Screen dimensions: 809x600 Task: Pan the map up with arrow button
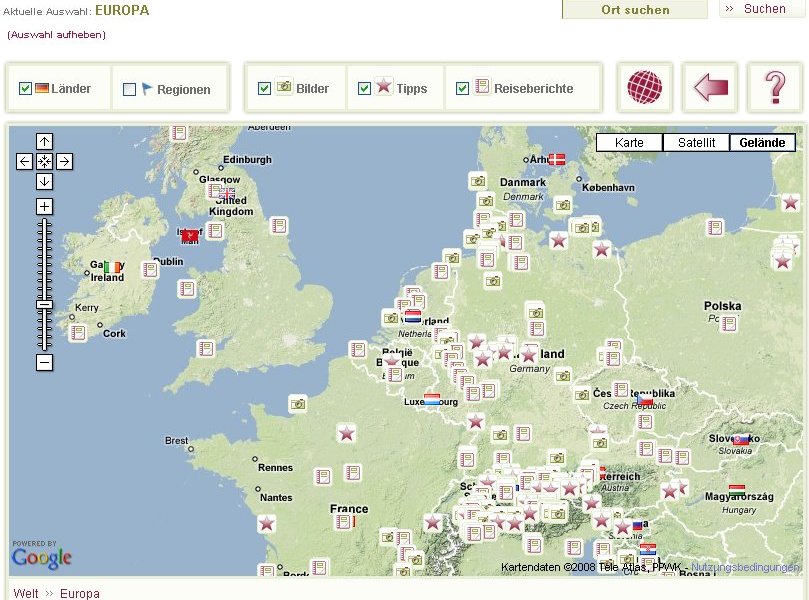click(x=45, y=142)
